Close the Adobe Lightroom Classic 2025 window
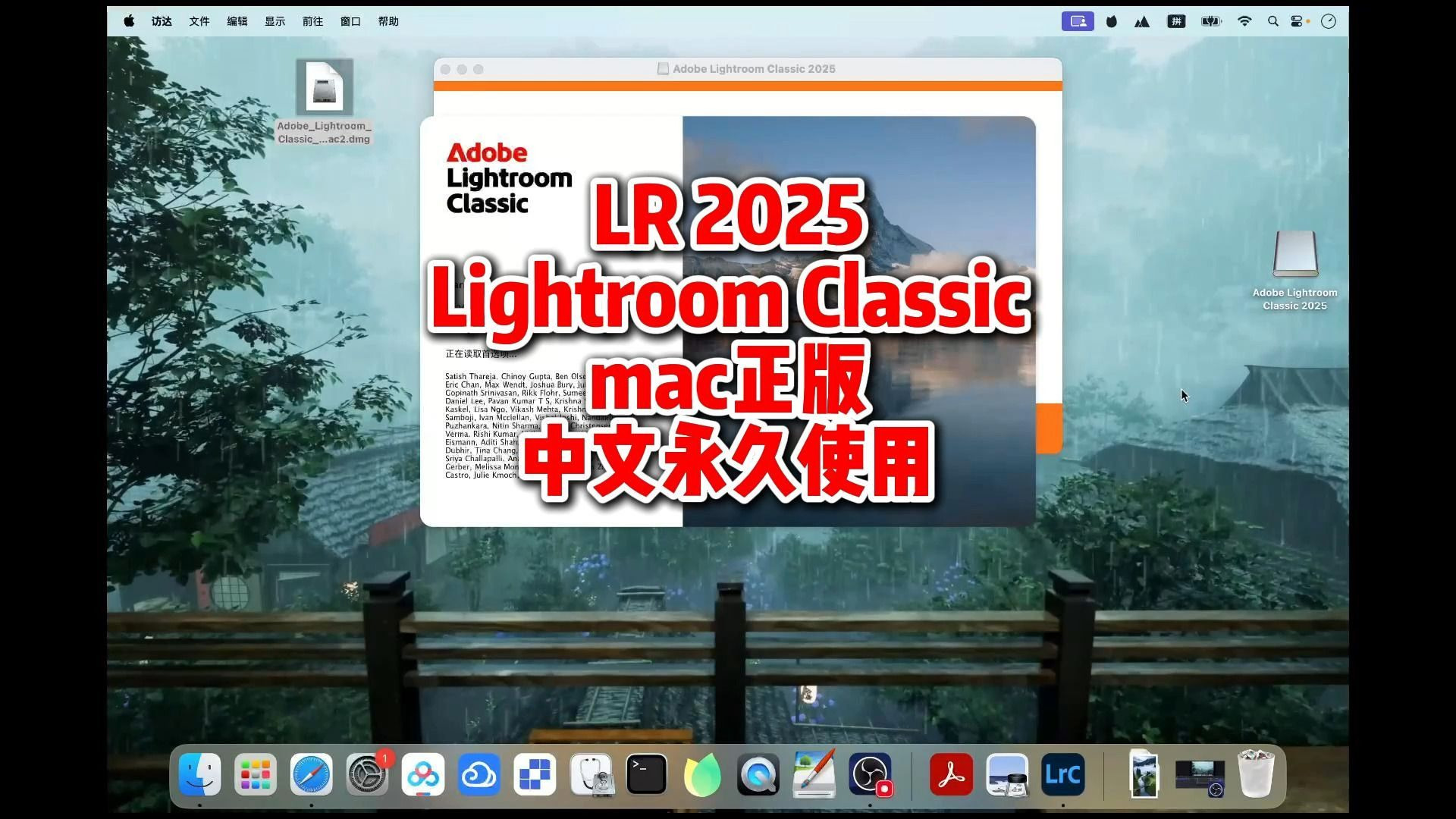 point(446,69)
